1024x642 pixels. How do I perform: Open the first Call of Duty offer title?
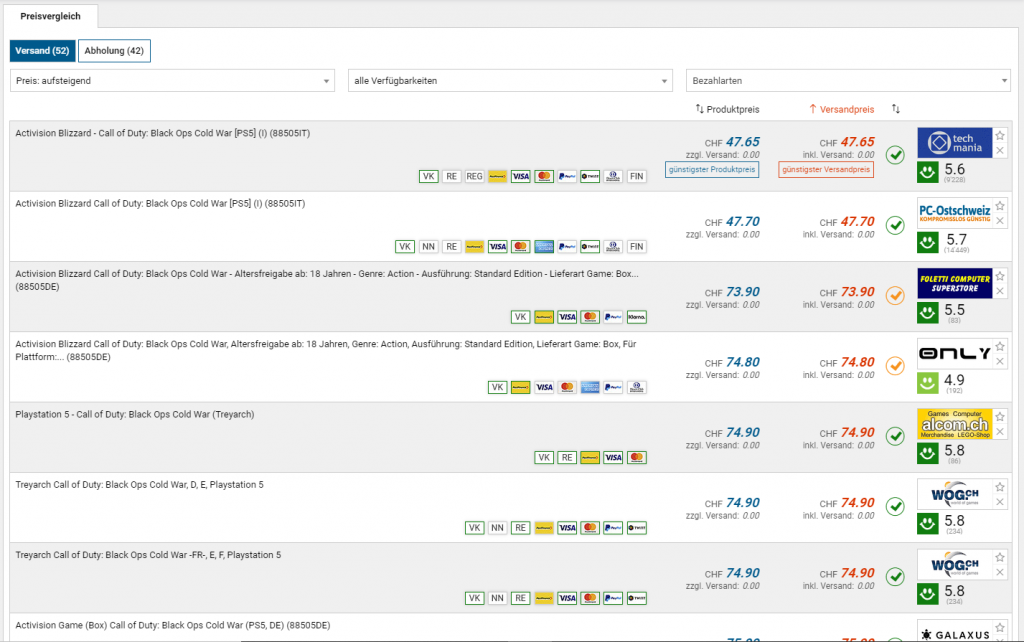tap(163, 134)
